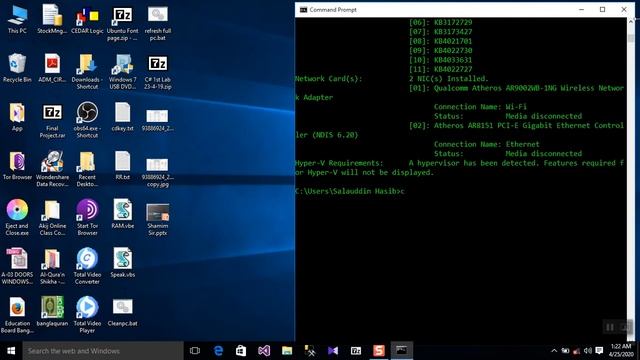Switch to the Snagit taskbar app
The height and width of the screenshot is (360, 640).
click(x=379, y=351)
